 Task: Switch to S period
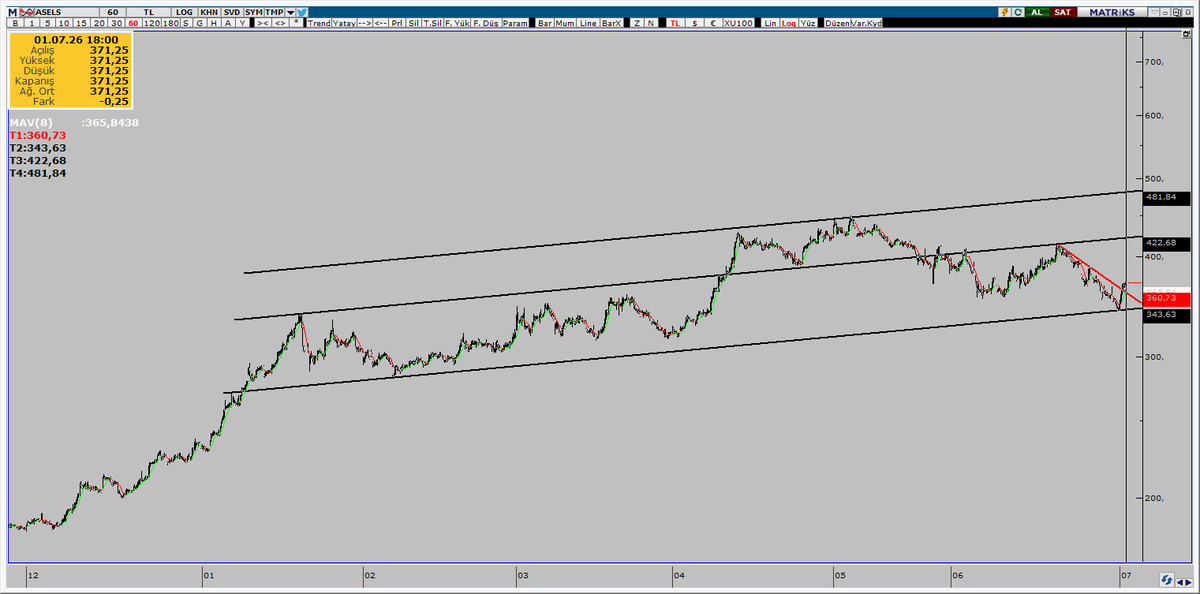point(186,23)
